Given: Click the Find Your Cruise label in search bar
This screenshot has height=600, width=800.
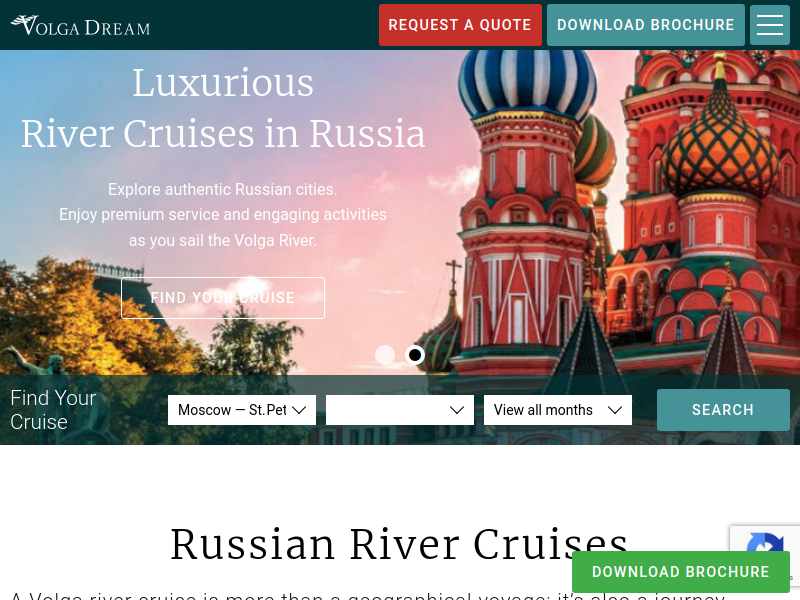Looking at the screenshot, I should coord(53,410).
